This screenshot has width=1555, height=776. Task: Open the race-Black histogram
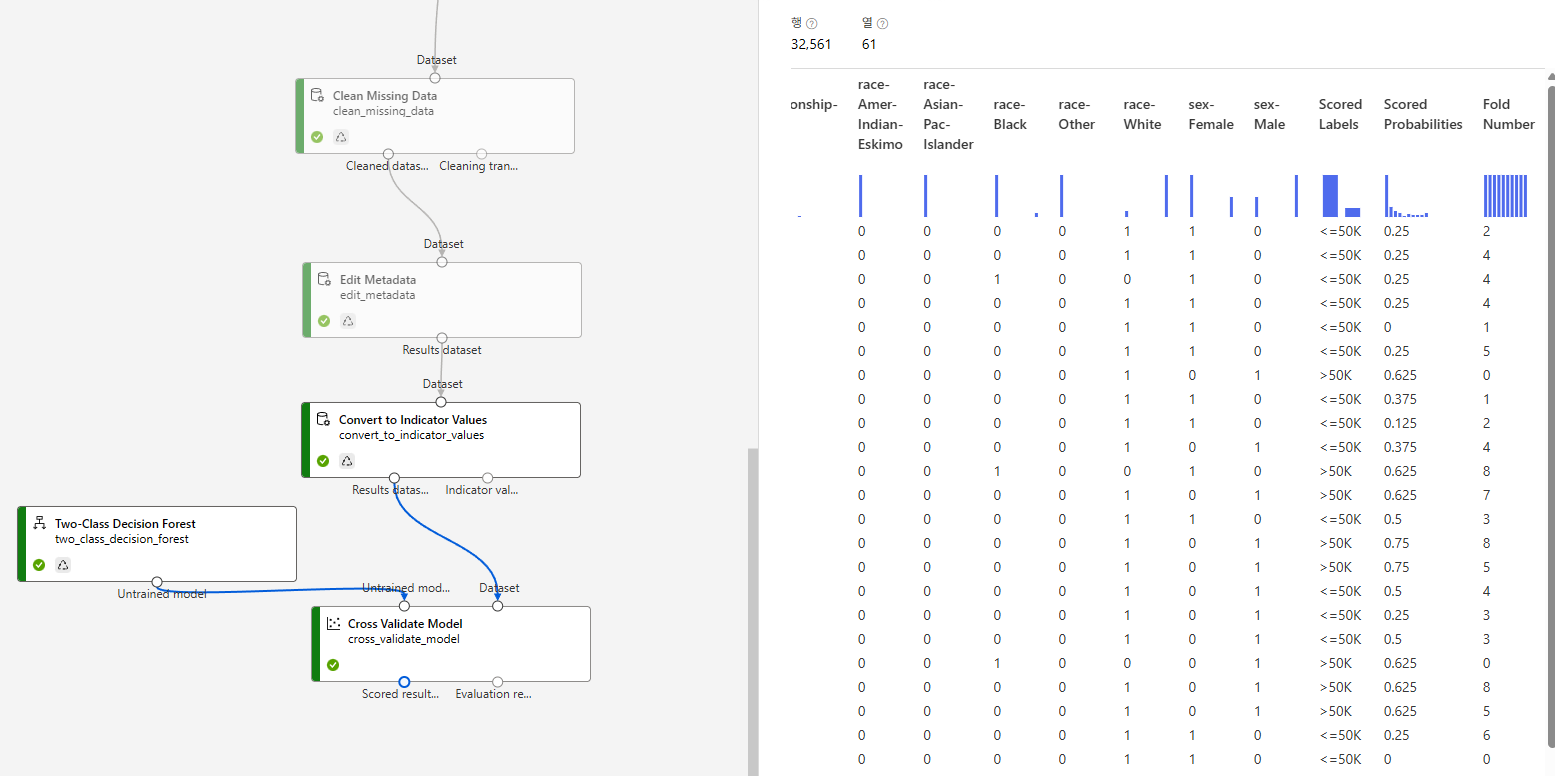[x=1016, y=196]
